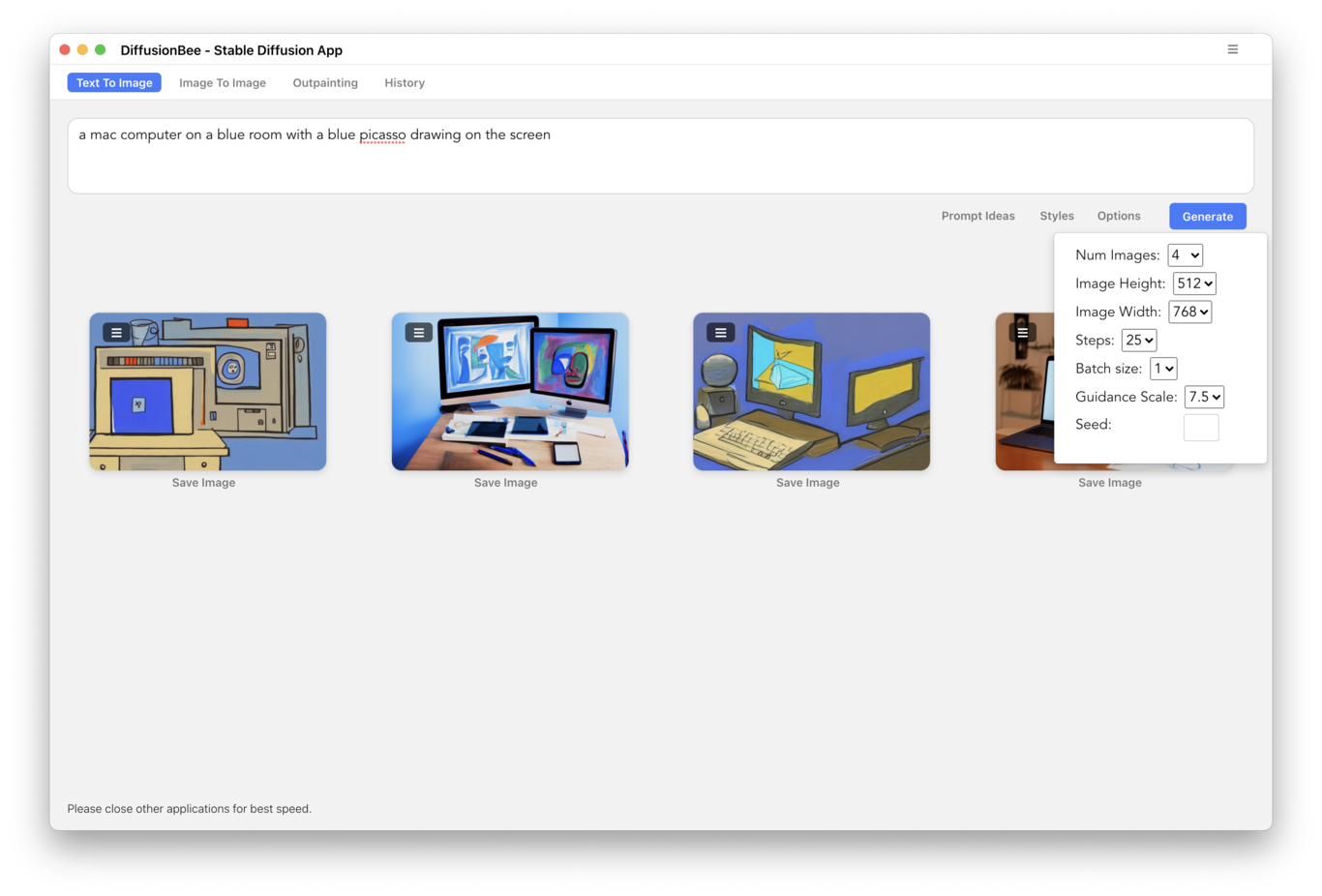Click Save Image under the second image

pyautogui.click(x=505, y=483)
